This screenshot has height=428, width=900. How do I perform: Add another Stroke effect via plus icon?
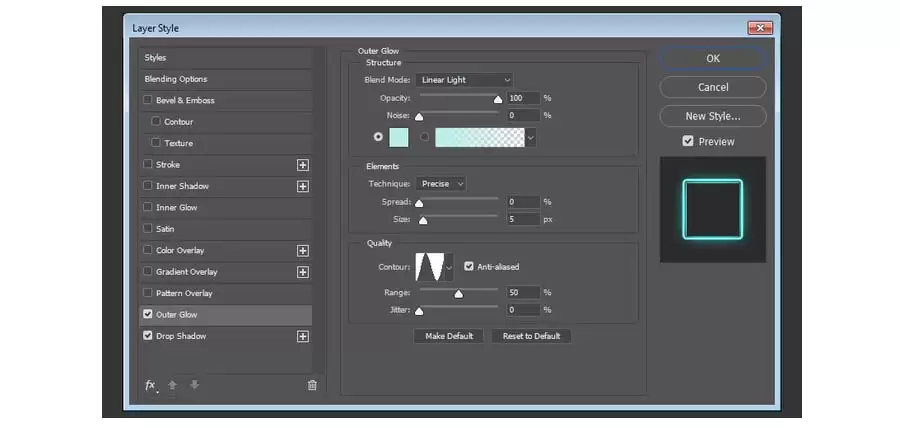[x=302, y=165]
